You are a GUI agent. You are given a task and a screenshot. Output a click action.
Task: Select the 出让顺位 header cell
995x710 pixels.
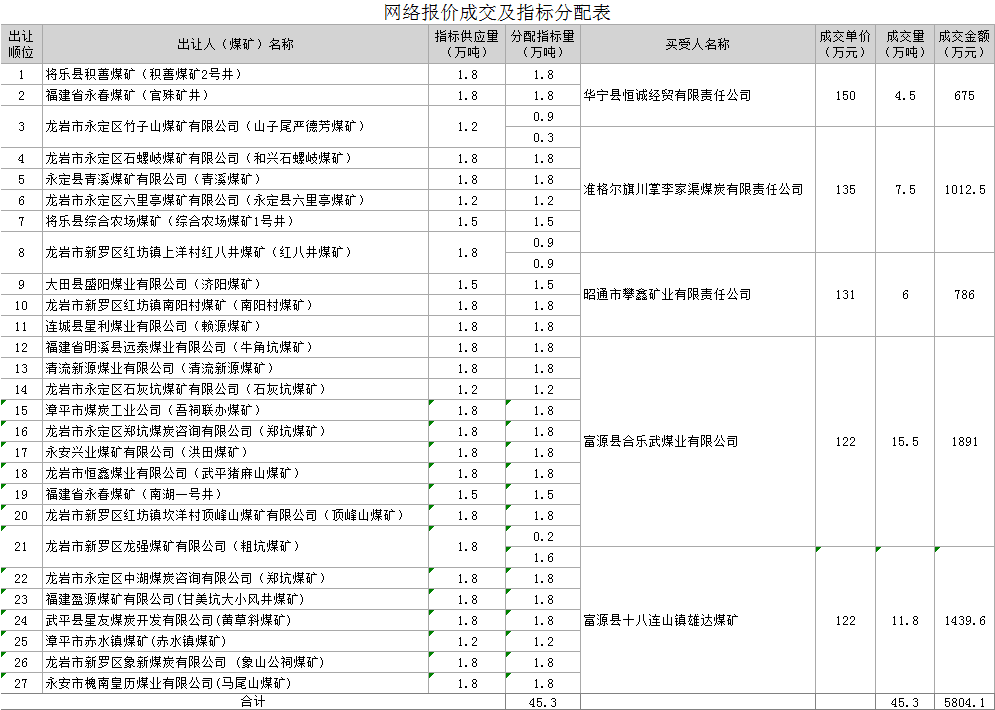pyautogui.click(x=21, y=44)
